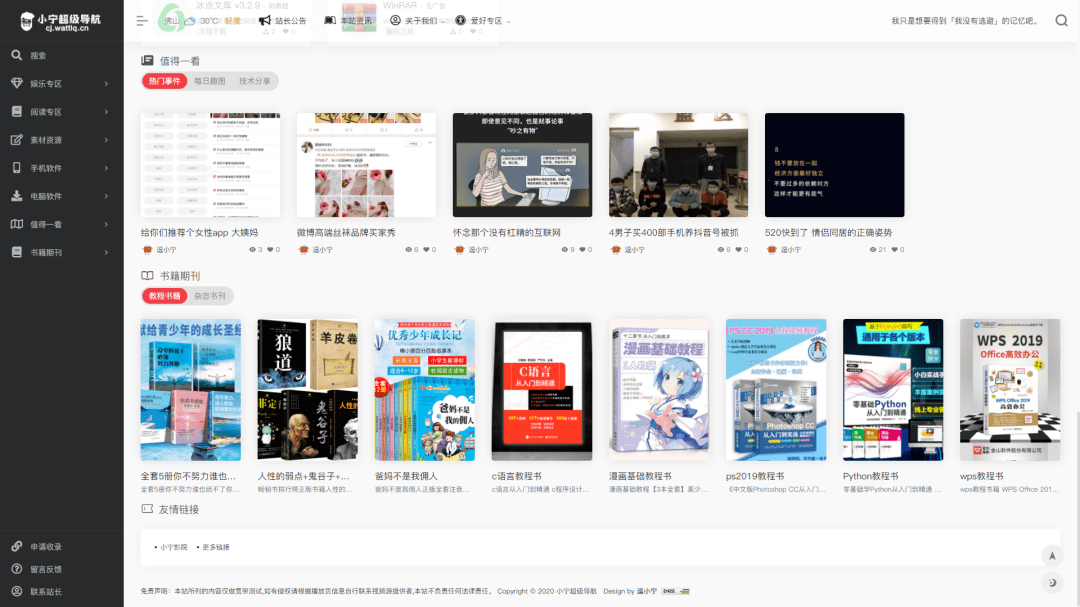The image size is (1080, 607).
Task: Click the 申请收录 link icon in sidebar
Action: (17, 546)
